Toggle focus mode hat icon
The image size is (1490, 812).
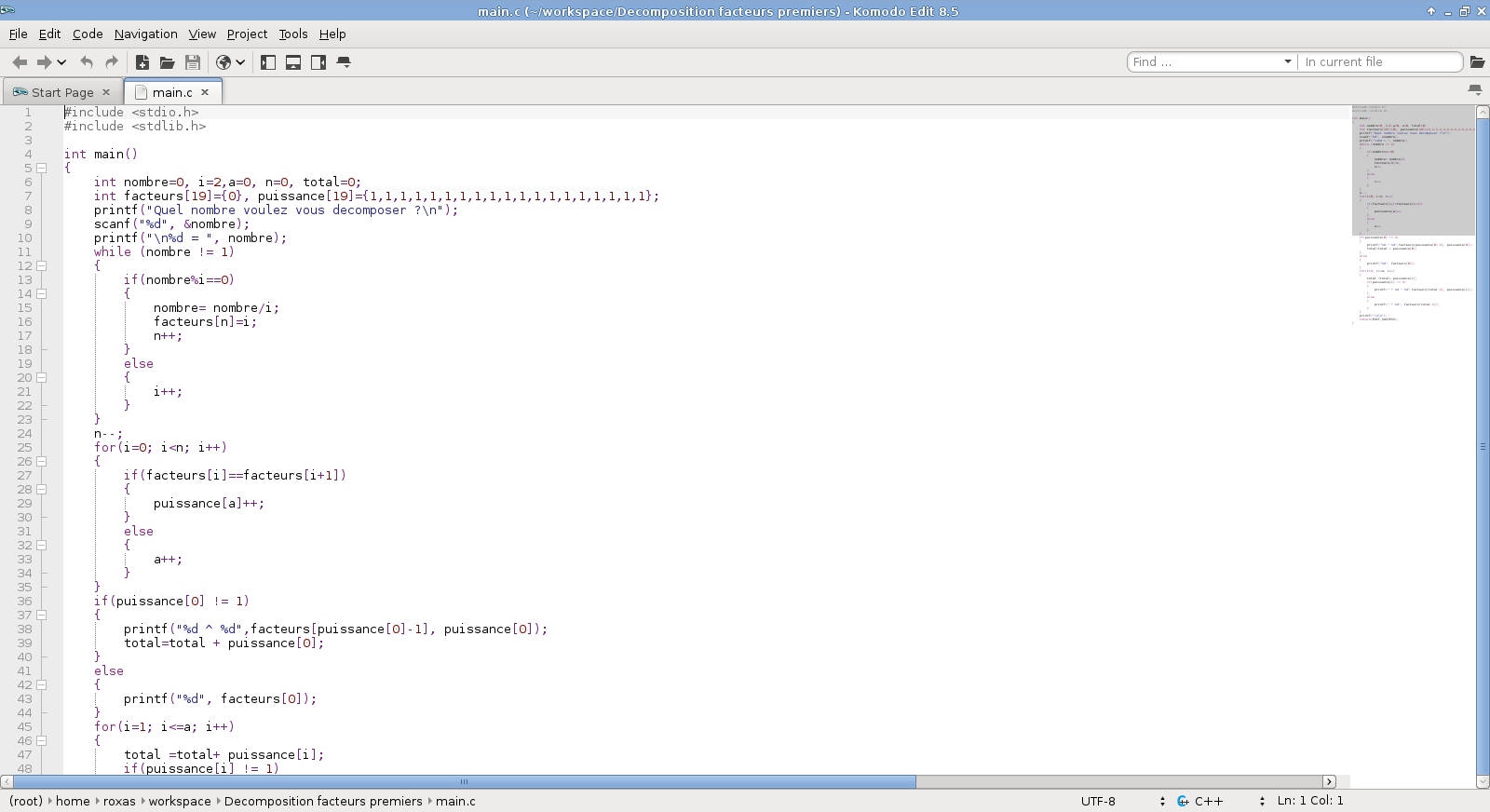coord(344,62)
